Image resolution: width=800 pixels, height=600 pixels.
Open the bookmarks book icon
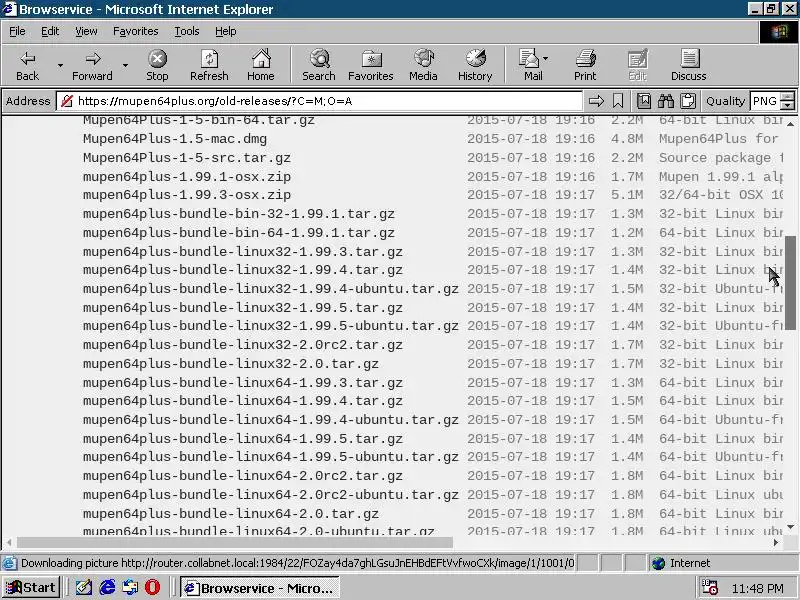click(644, 101)
